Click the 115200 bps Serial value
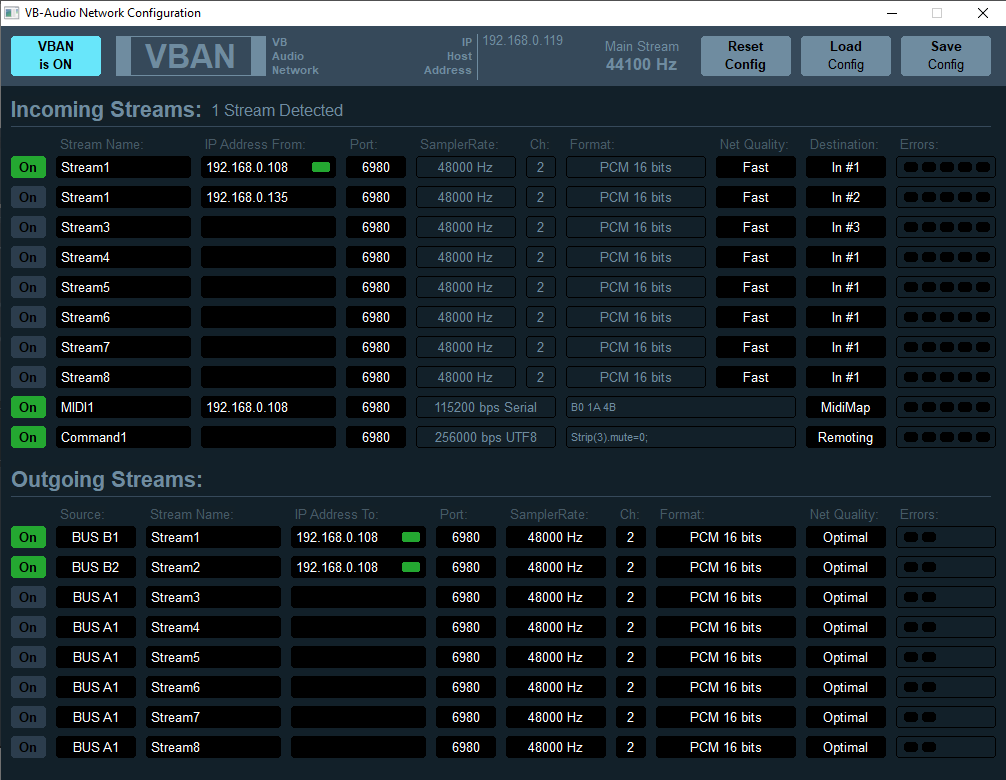The image size is (1006, 780). pyautogui.click(x=486, y=407)
